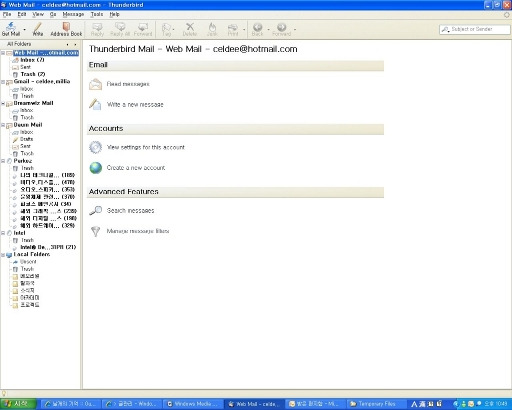Click the Create a new account globe icon
The height and width of the screenshot is (410, 512).
[95, 168]
